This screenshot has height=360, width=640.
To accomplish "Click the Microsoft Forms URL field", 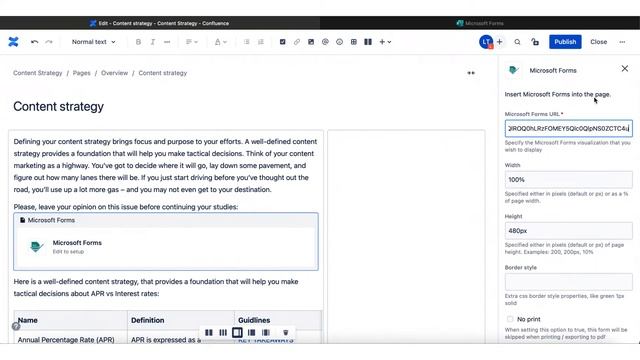I will coord(569,128).
